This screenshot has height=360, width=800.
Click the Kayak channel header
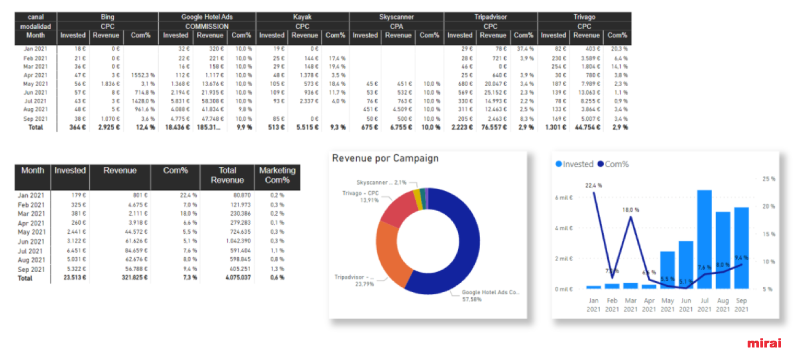coord(303,17)
